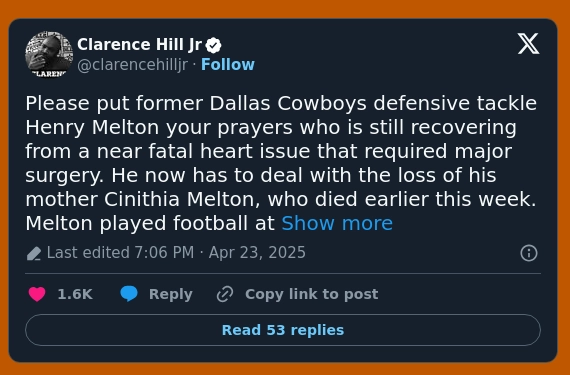The image size is (570, 375).
Task: Open the Clarence Hill Jr display name
Action: (139, 45)
